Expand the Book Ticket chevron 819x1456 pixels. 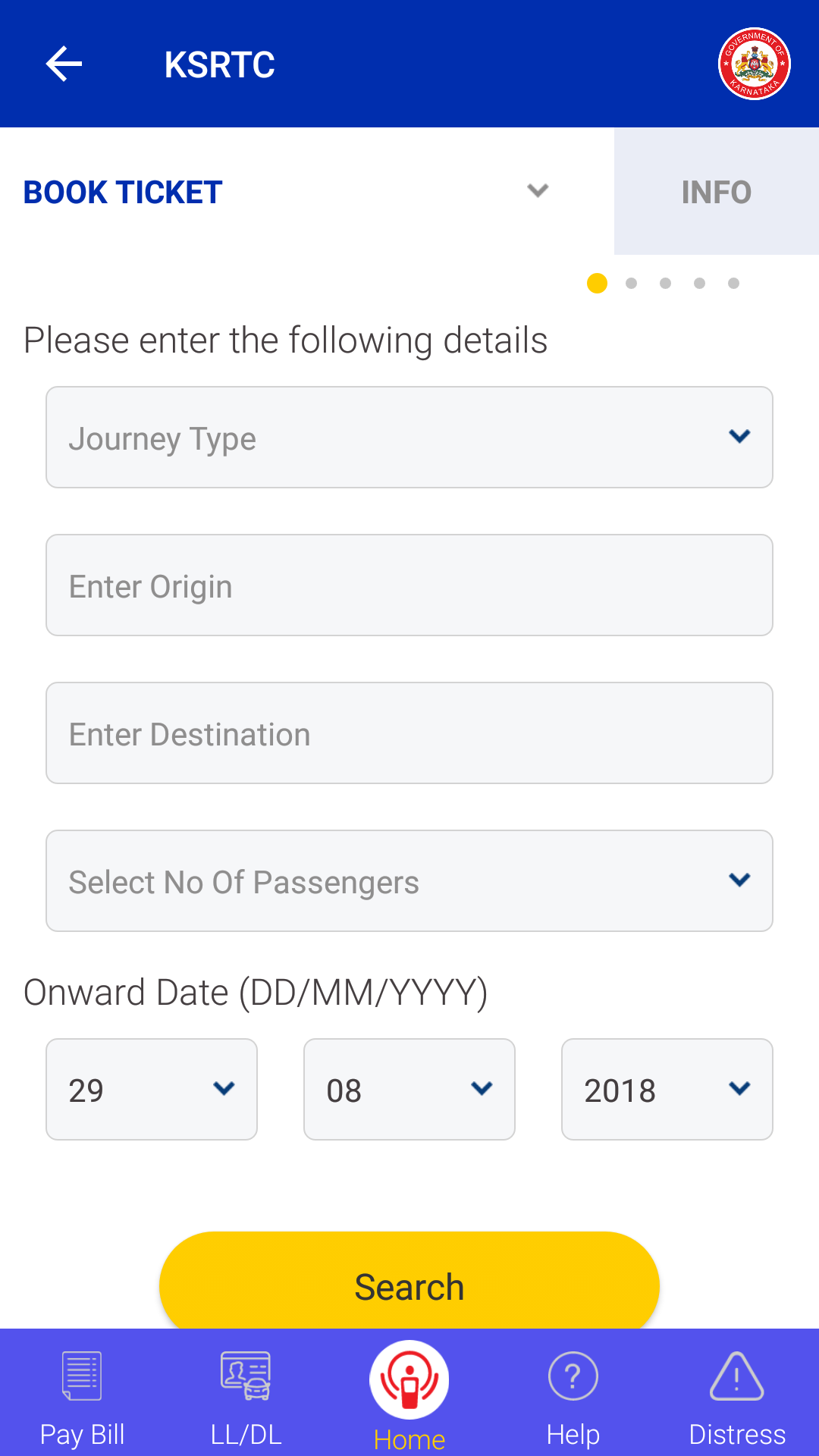tap(538, 190)
